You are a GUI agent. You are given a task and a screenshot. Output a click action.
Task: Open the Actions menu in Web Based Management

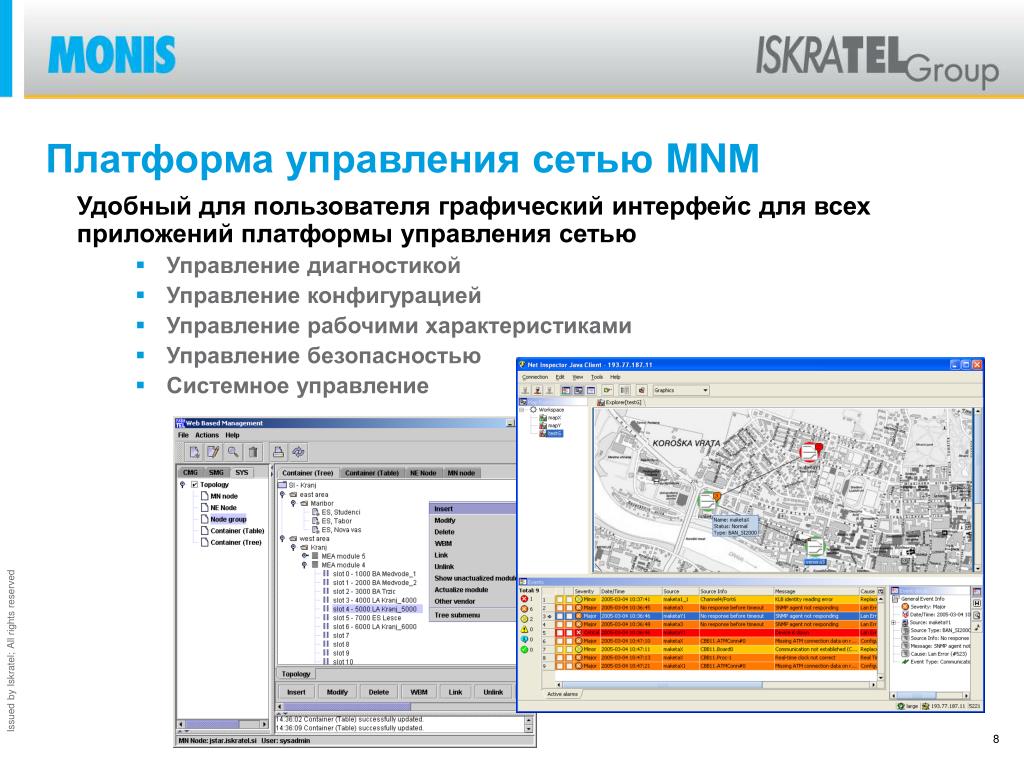pos(207,435)
